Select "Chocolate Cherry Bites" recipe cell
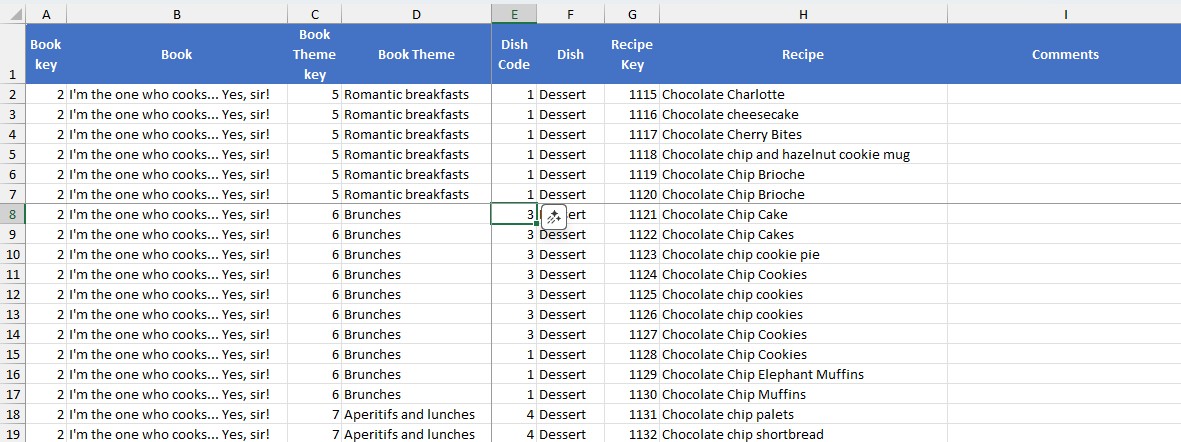 (732, 134)
